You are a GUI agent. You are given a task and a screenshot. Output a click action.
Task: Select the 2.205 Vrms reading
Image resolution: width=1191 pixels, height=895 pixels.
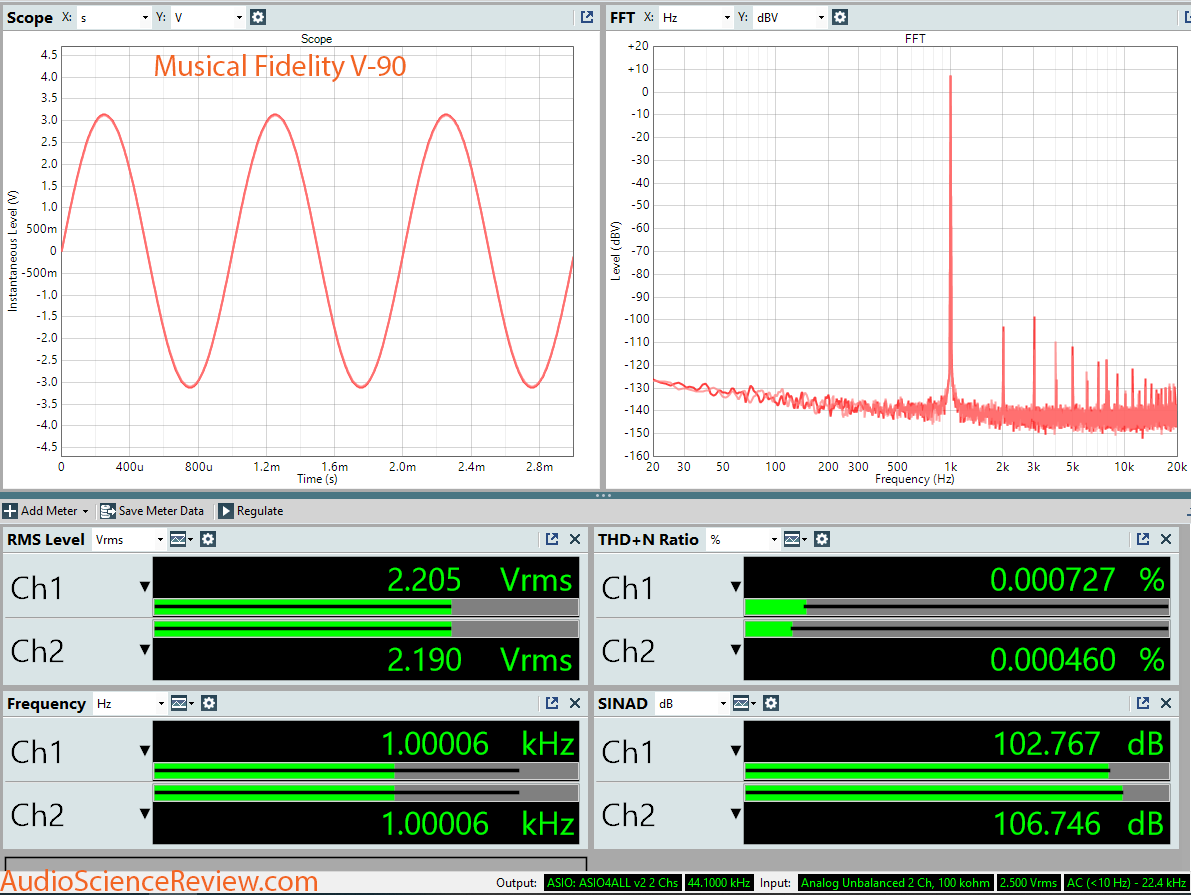point(479,580)
